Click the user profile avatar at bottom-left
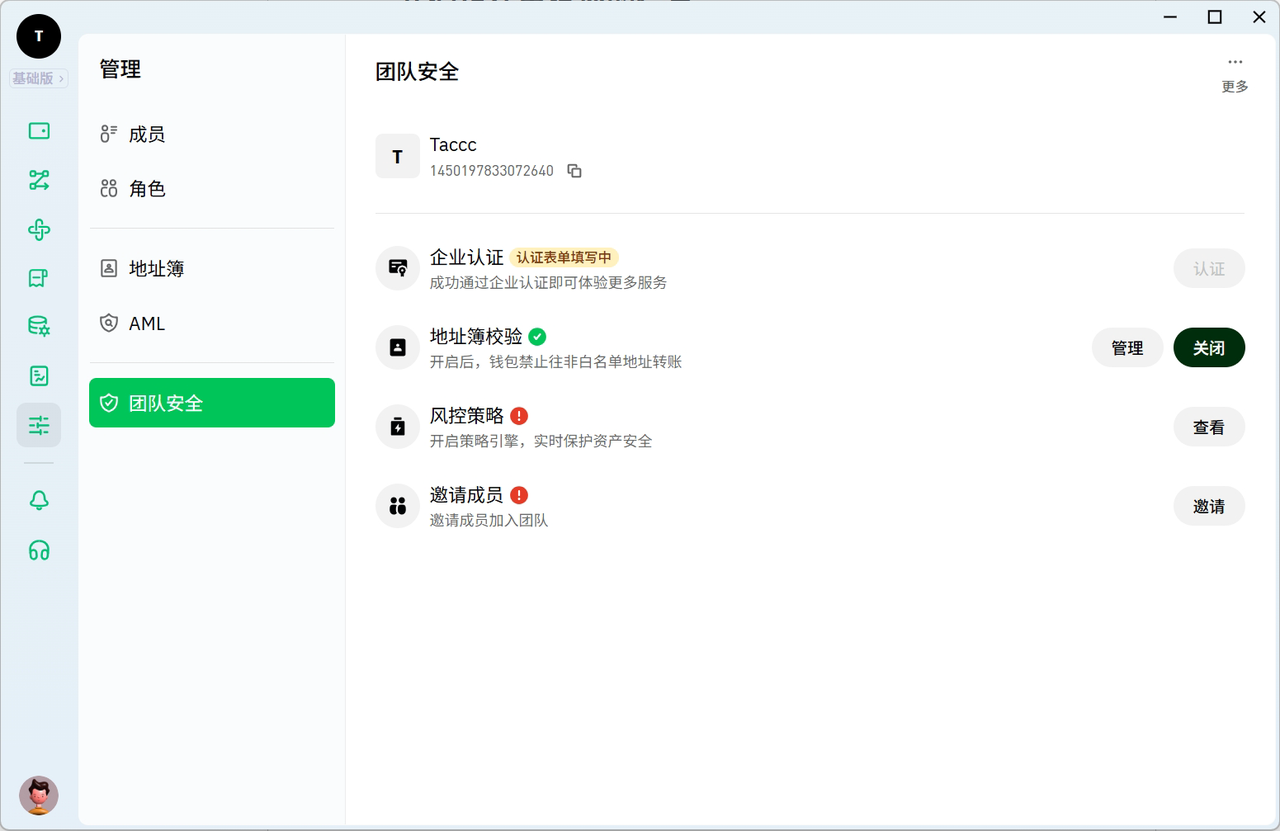 click(x=39, y=795)
